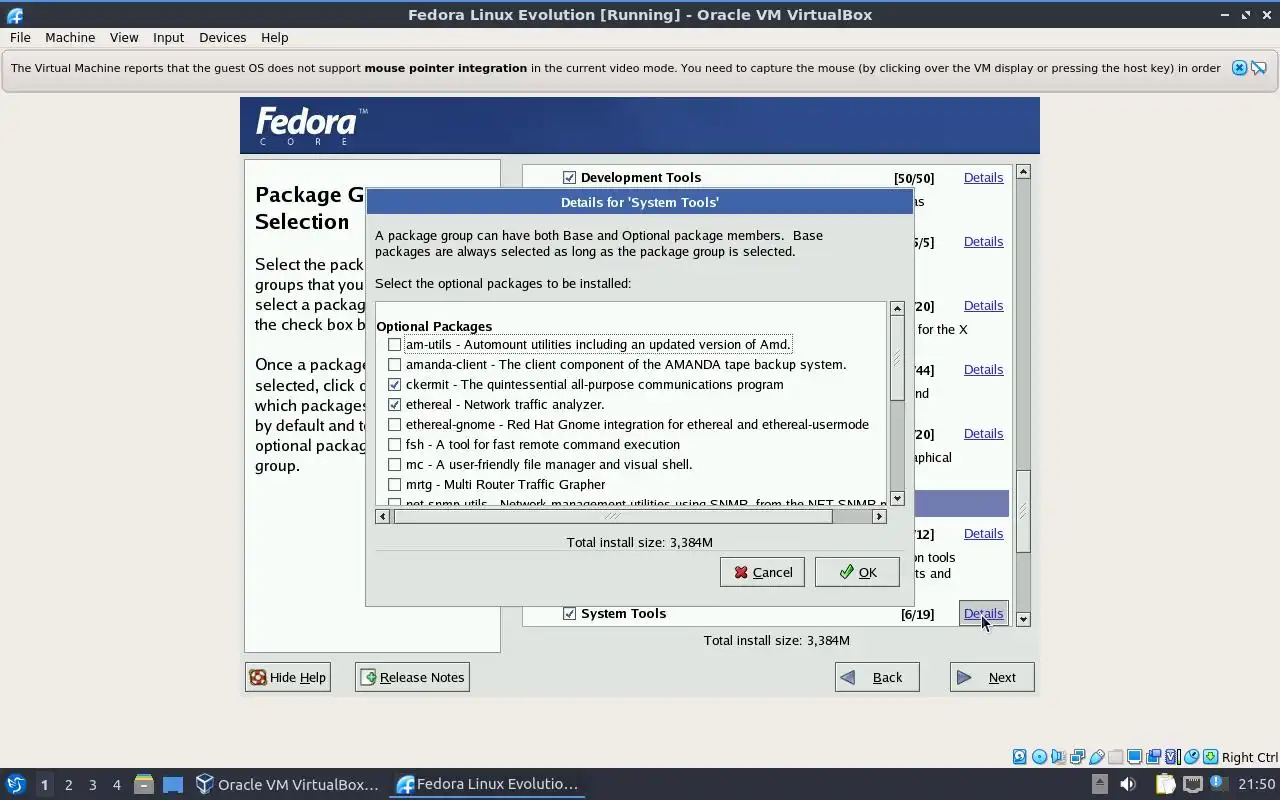Click the optional packages list down arrow
The image size is (1280, 800).
pyautogui.click(x=897, y=498)
